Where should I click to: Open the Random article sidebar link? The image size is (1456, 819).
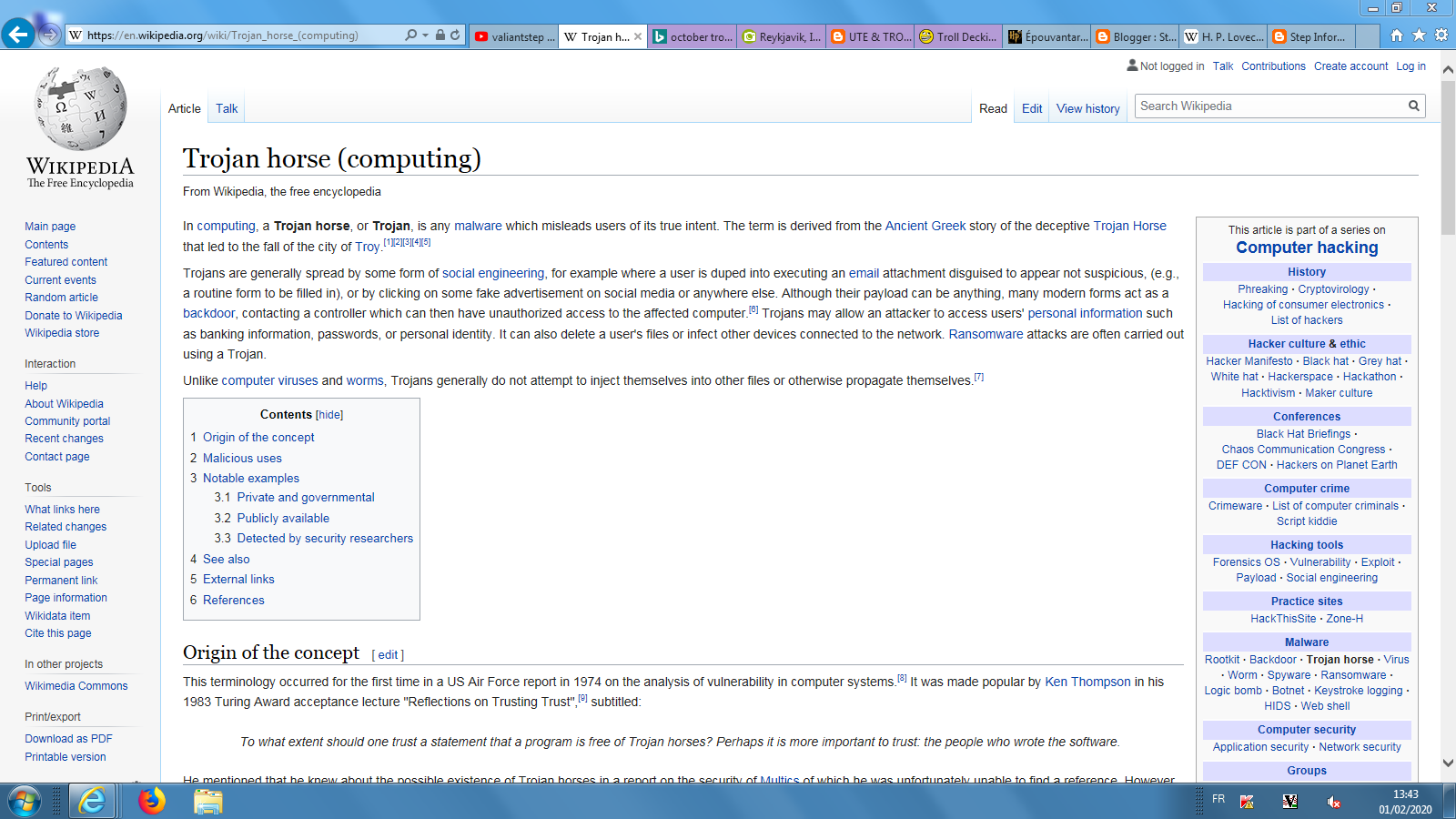coord(61,298)
